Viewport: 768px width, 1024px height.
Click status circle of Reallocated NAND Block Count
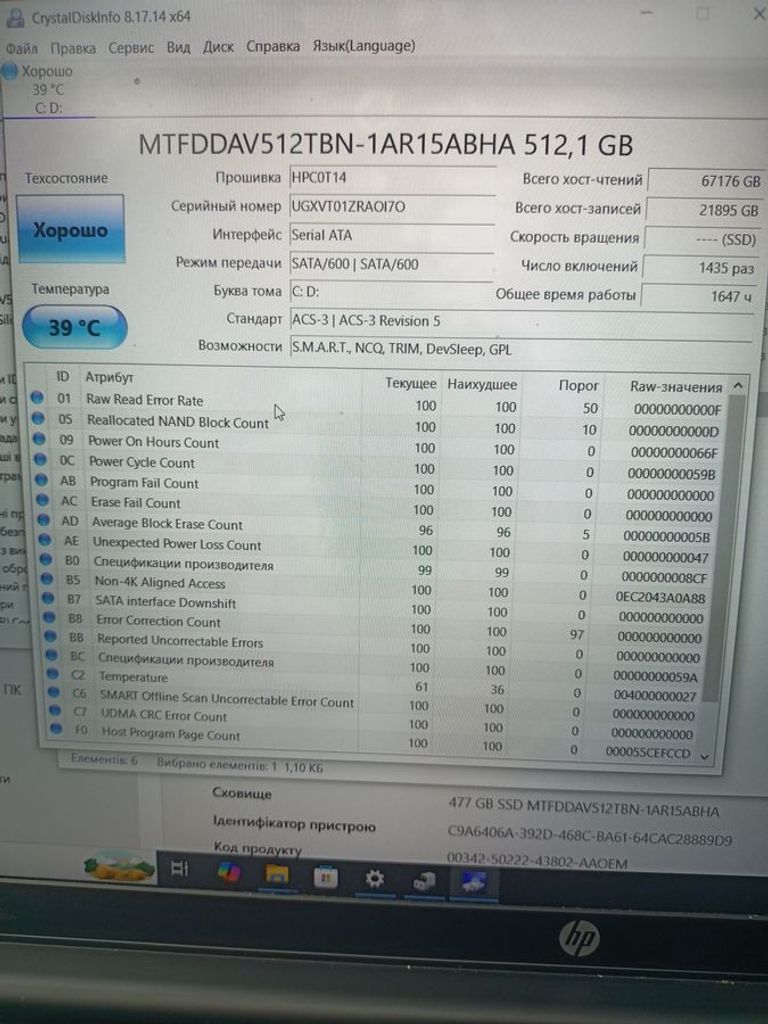click(x=38, y=418)
